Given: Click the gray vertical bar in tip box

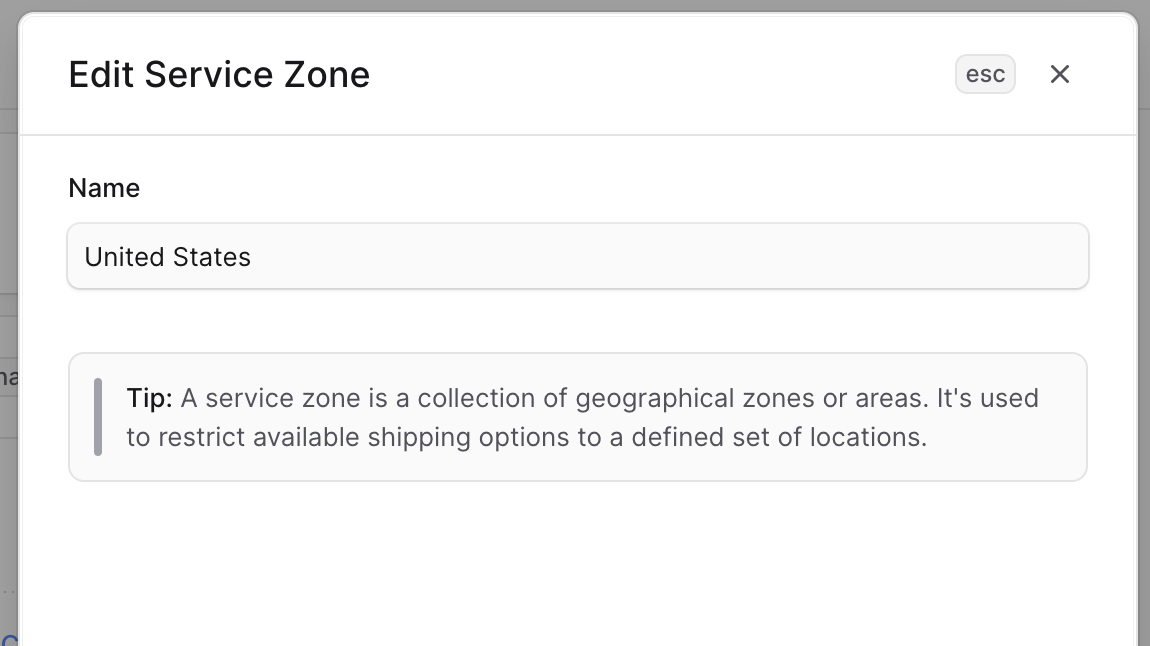Looking at the screenshot, I should click(x=98, y=417).
